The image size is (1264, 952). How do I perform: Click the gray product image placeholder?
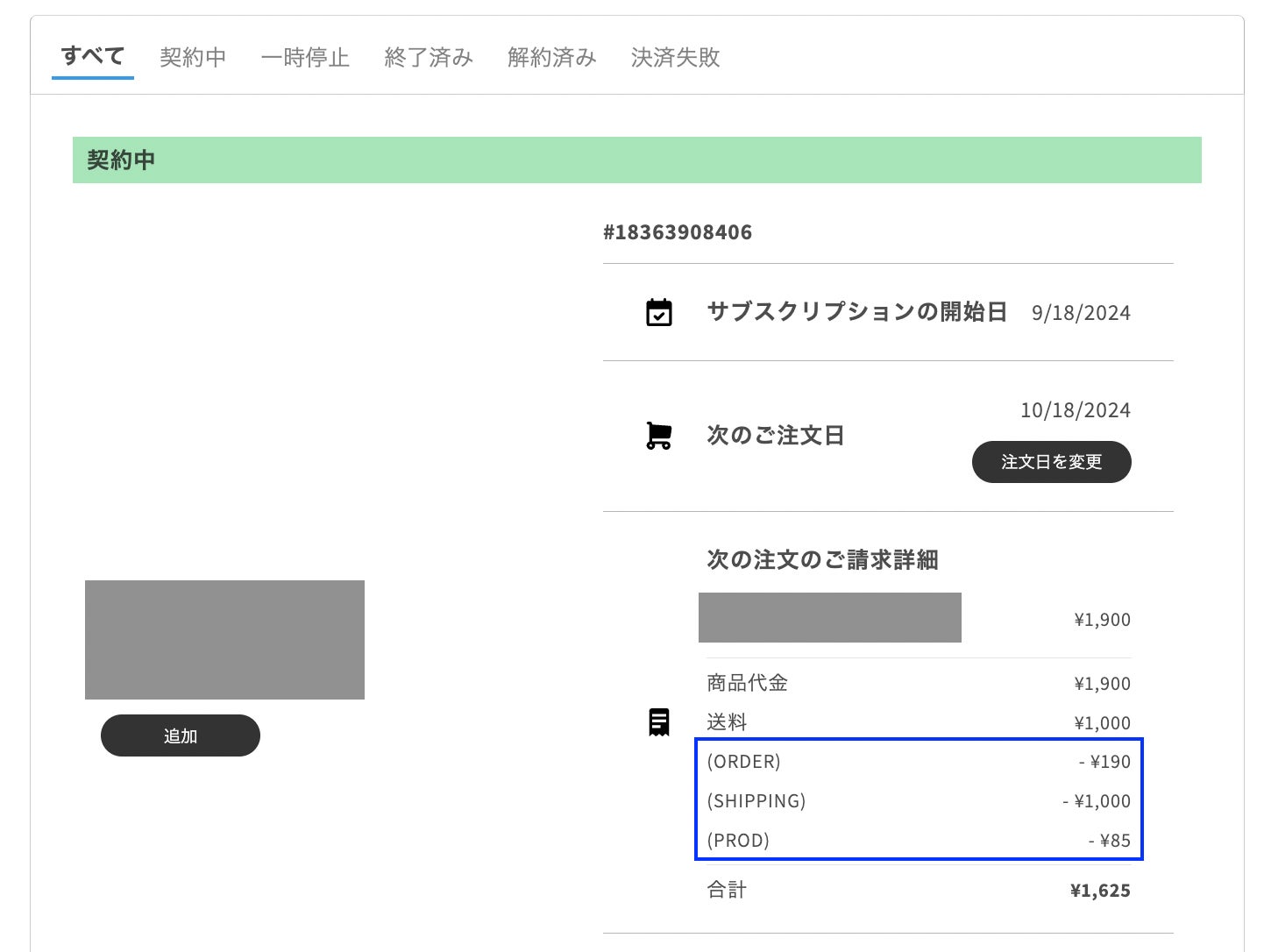pyautogui.click(x=224, y=640)
